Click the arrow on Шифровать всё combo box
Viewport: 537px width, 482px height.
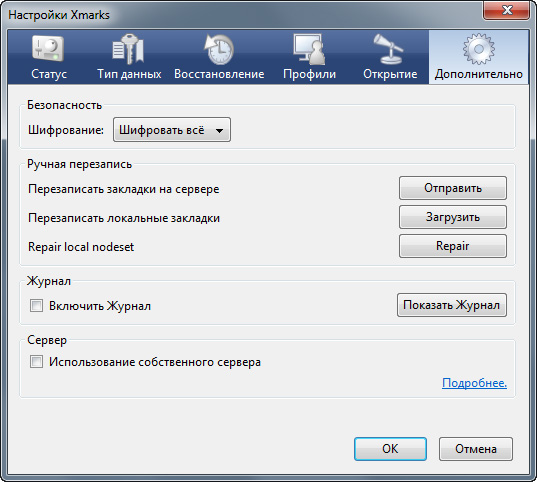click(220, 131)
